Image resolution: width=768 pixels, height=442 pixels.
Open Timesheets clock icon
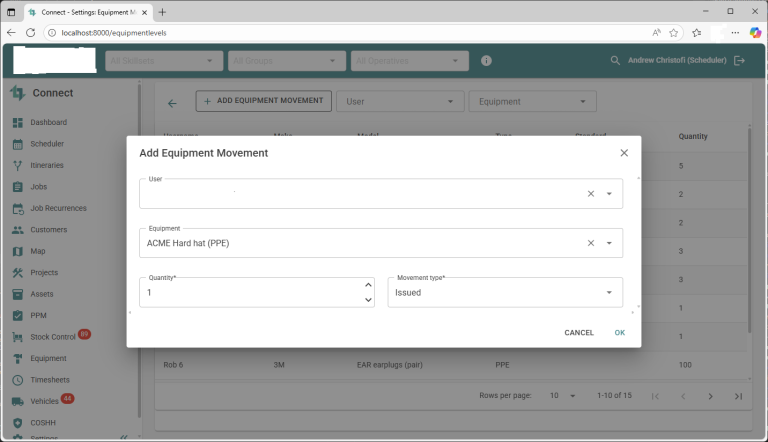click(18, 380)
